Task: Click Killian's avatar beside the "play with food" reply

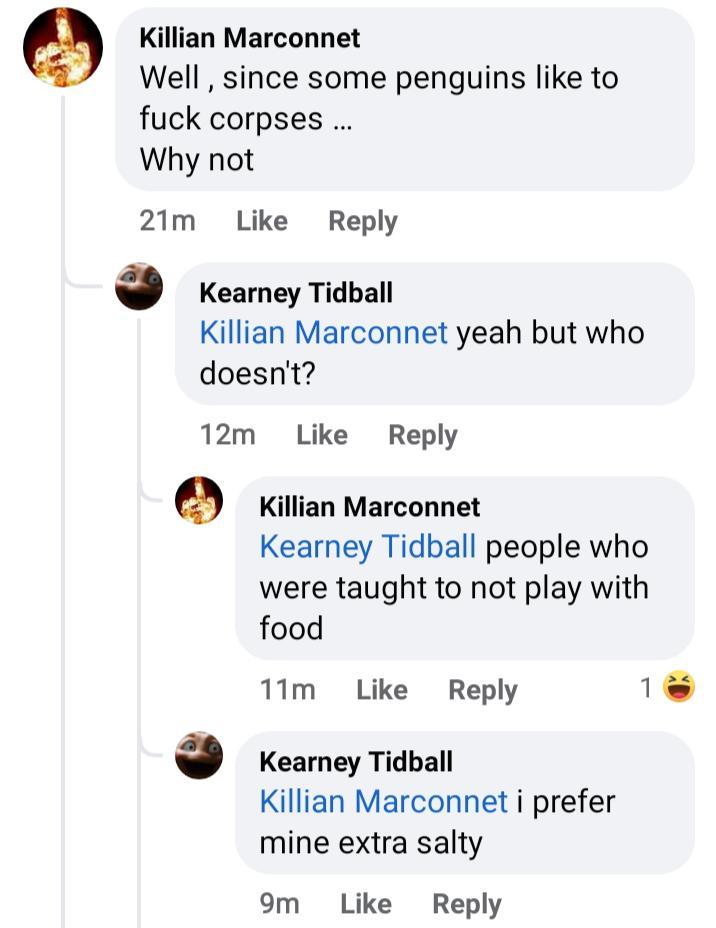Action: coord(199,500)
